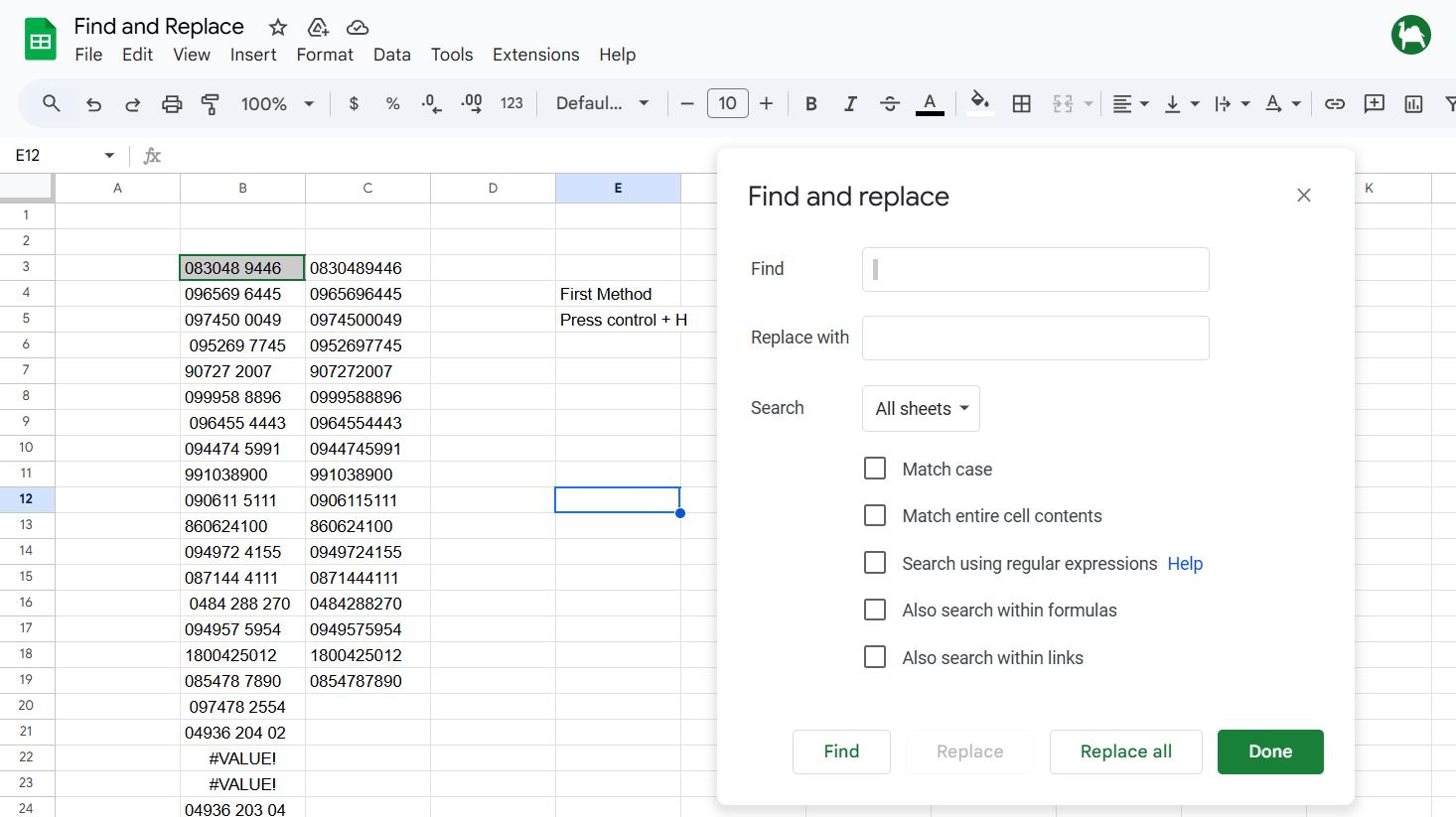Viewport: 1456px width, 817px height.
Task: Enable Search using regular expressions
Action: point(875,563)
